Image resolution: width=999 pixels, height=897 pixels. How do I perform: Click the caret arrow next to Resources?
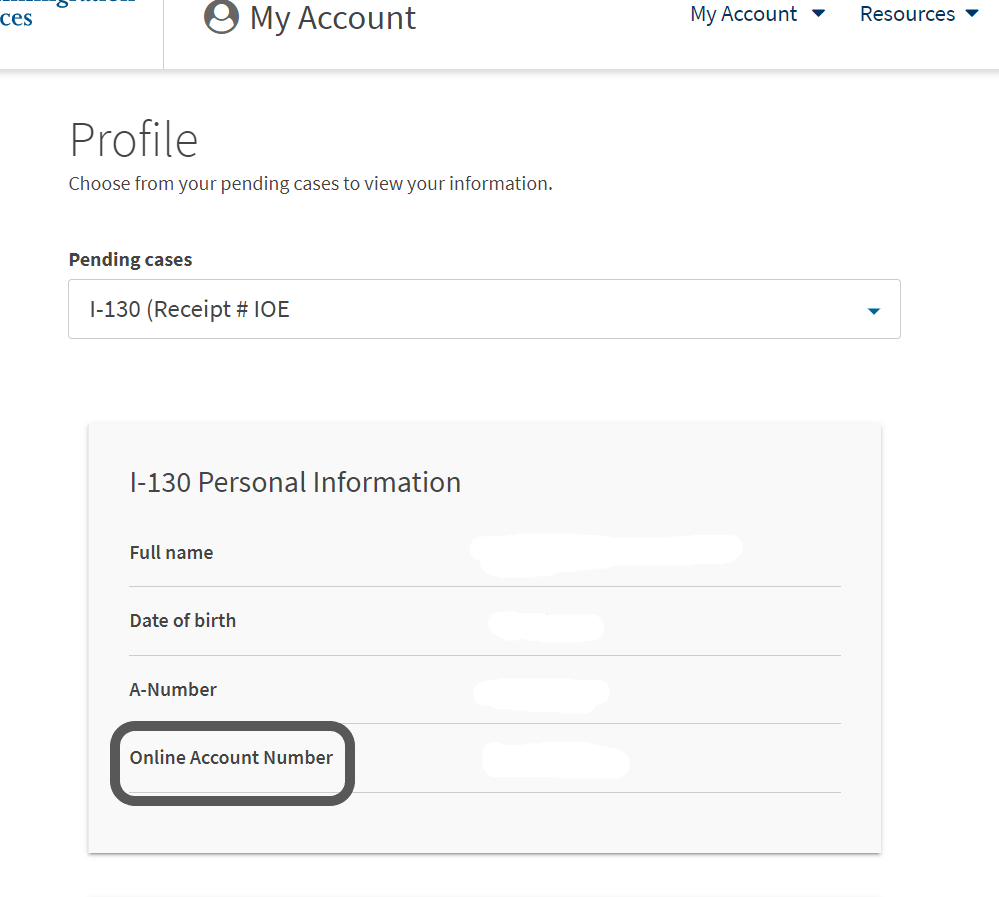(x=972, y=14)
